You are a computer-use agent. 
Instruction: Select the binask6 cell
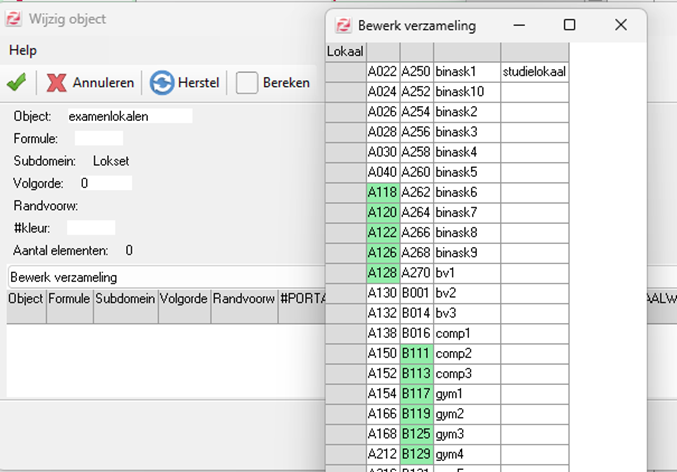(x=466, y=192)
